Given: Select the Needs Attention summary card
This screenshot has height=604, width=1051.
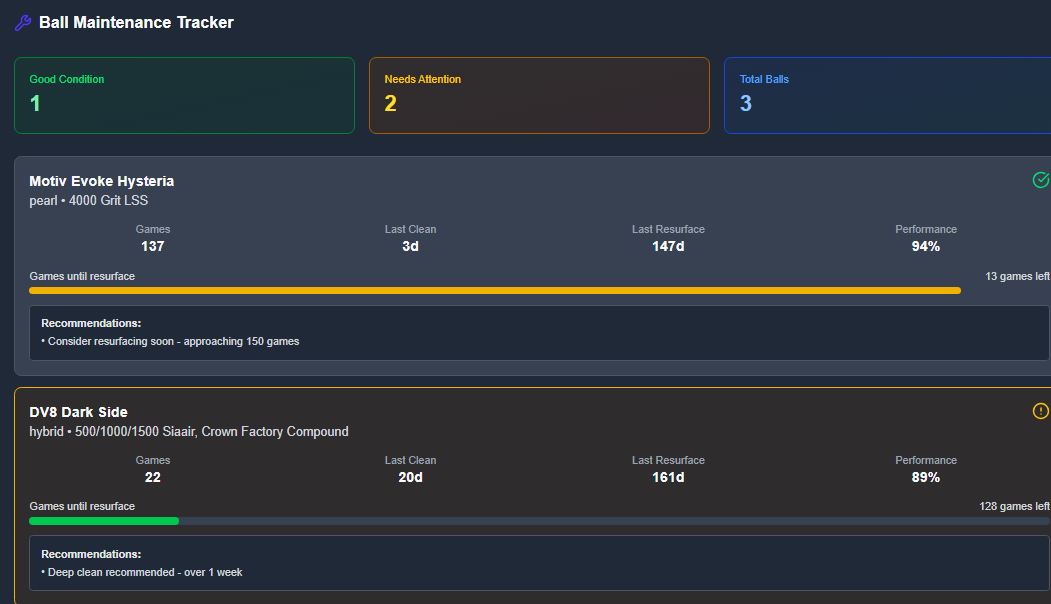Looking at the screenshot, I should pyautogui.click(x=539, y=95).
